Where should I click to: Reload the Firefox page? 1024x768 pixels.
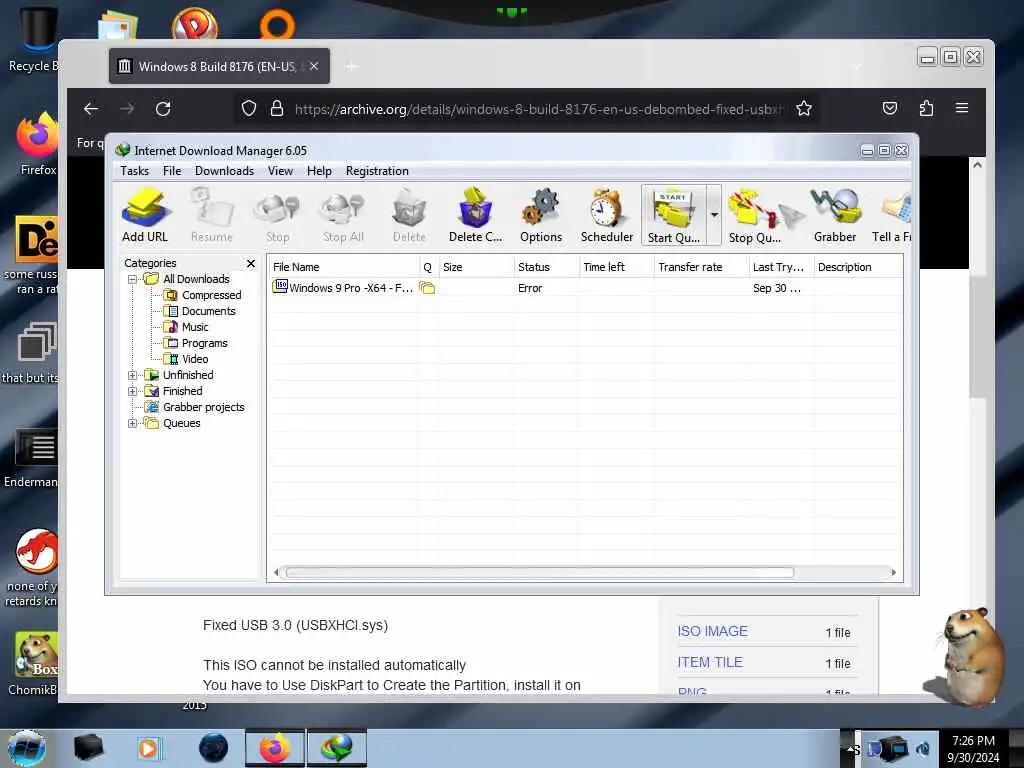point(163,109)
